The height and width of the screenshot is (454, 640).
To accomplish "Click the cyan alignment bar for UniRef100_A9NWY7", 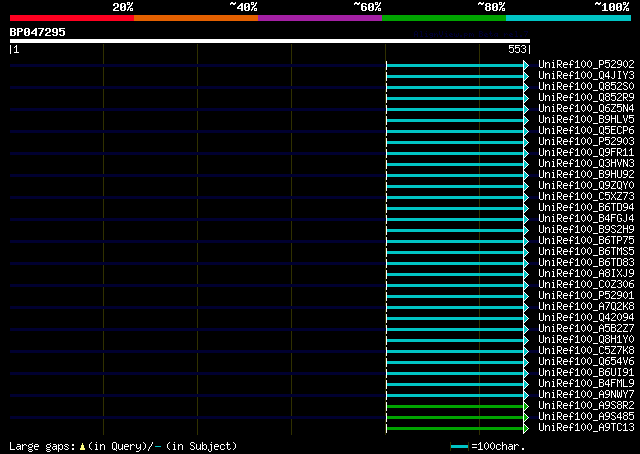I will click(x=455, y=396).
